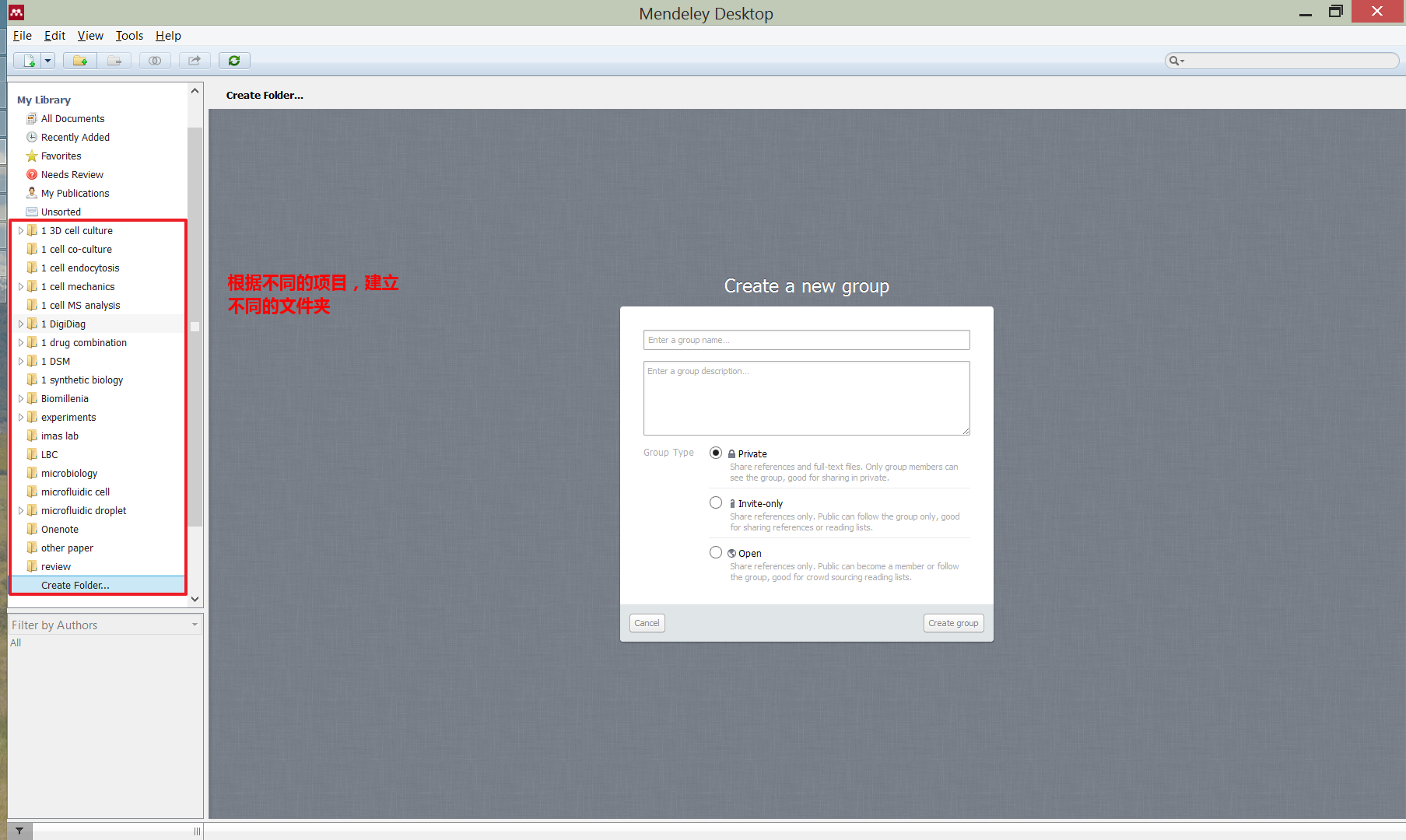
Task: Select the other paper folder
Action: (98, 548)
